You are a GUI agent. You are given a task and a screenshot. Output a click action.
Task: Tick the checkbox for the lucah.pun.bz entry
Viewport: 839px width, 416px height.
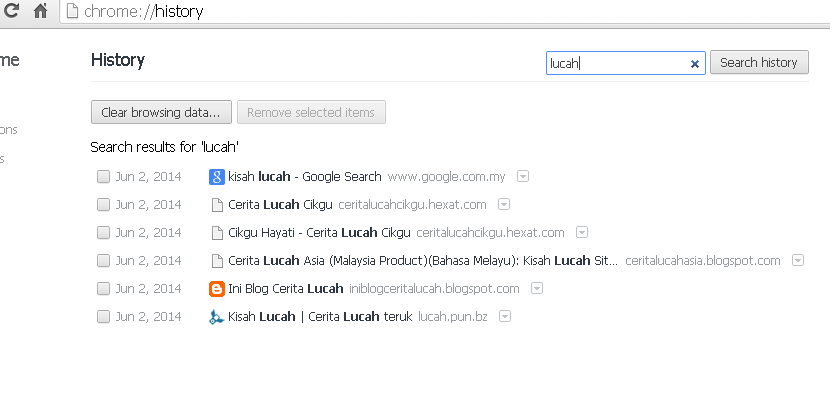[x=103, y=317]
